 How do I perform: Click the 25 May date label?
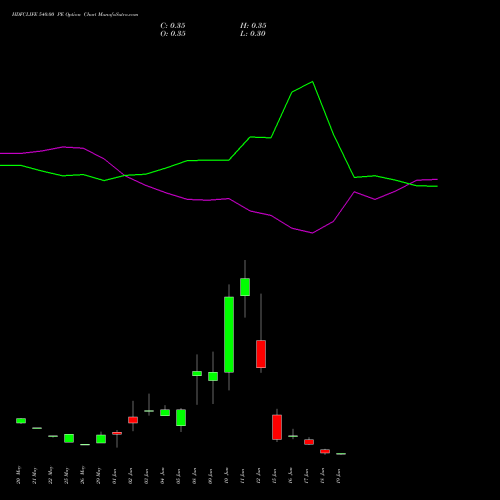[x=66, y=475]
